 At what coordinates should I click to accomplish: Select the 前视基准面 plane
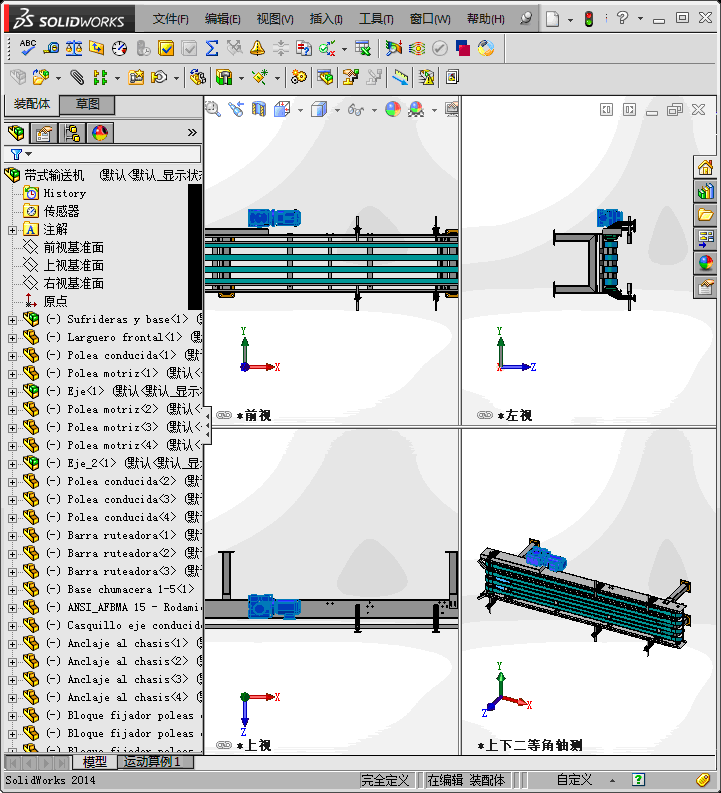point(73,247)
